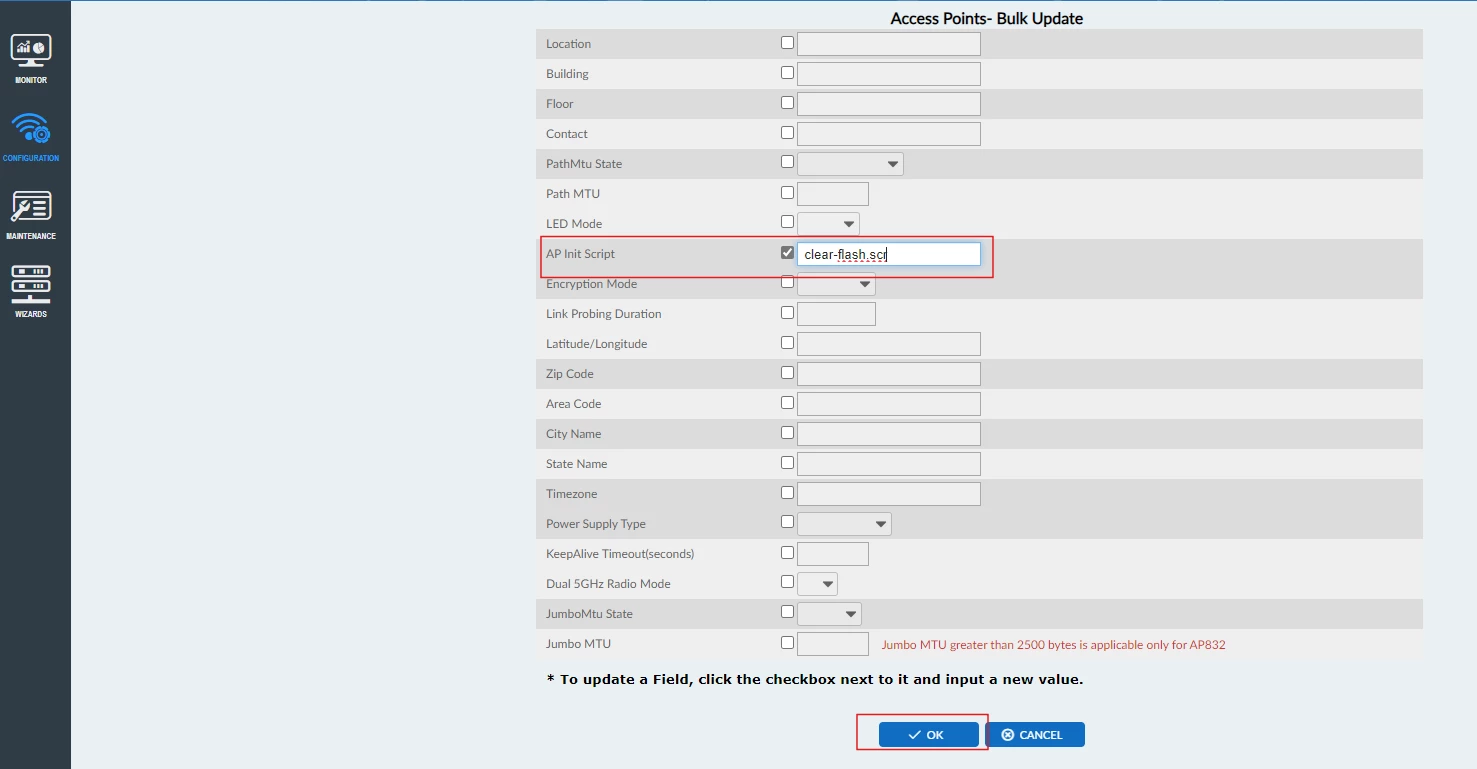Expand the PathMtu State dropdown
Screen dimensions: 1477x769
pos(850,164)
